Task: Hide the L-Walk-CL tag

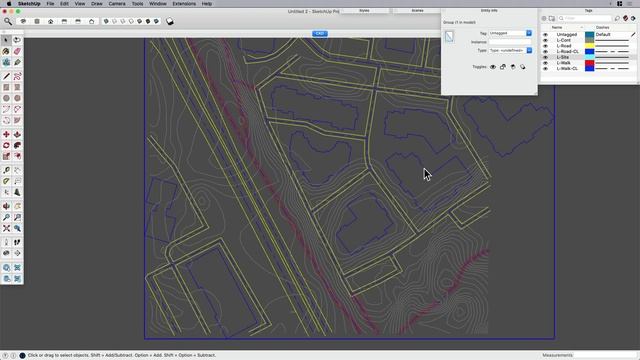Action: (x=545, y=69)
